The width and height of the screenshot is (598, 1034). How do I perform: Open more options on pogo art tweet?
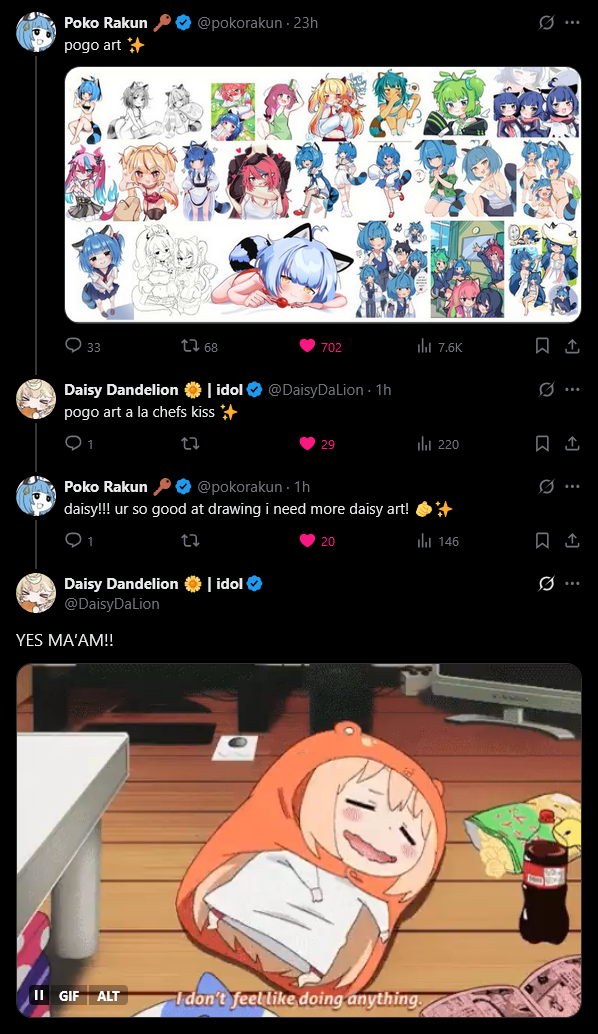572,22
